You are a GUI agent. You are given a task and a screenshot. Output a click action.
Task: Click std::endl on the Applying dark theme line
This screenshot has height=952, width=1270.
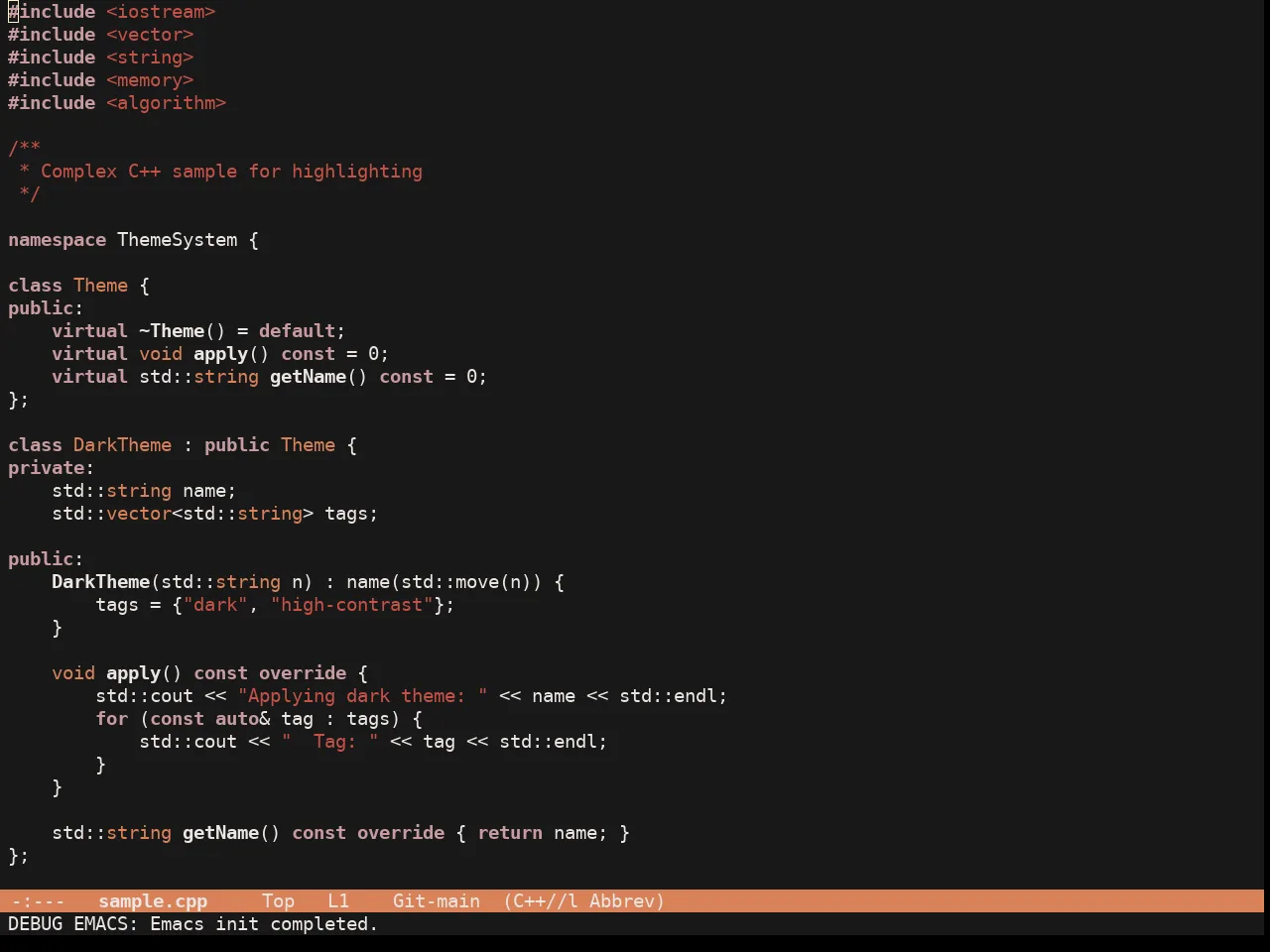[669, 696]
